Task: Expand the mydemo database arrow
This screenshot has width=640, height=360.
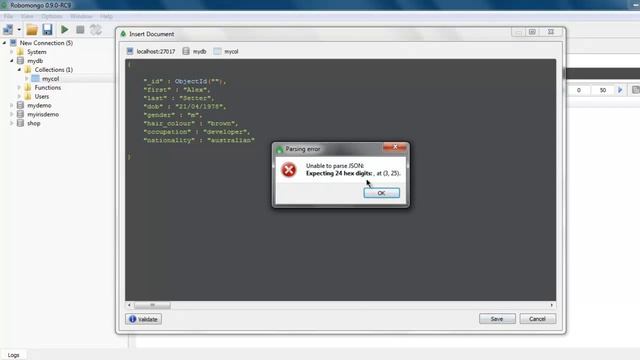Action: 12,105
